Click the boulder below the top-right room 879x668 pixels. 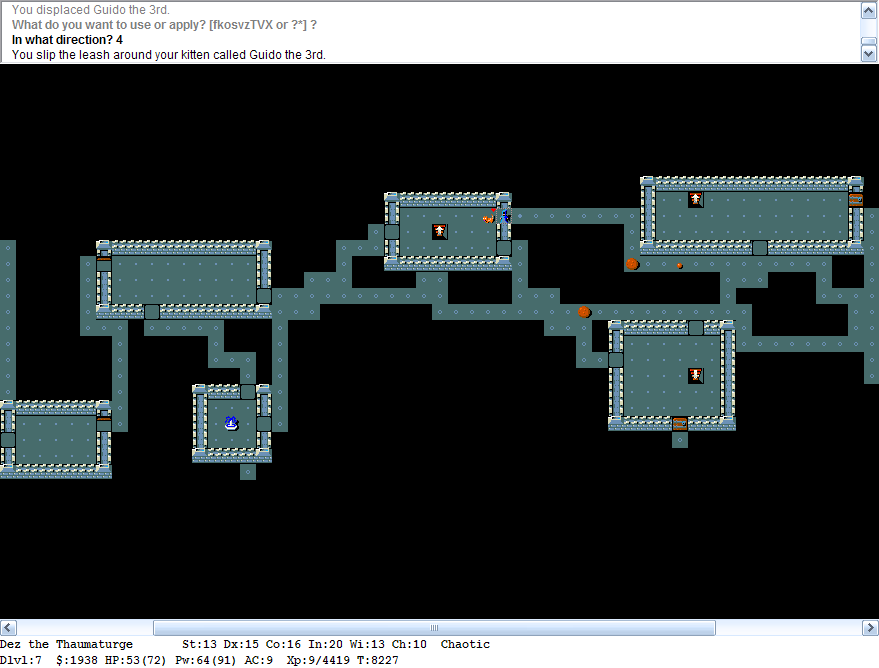pyautogui.click(x=632, y=264)
